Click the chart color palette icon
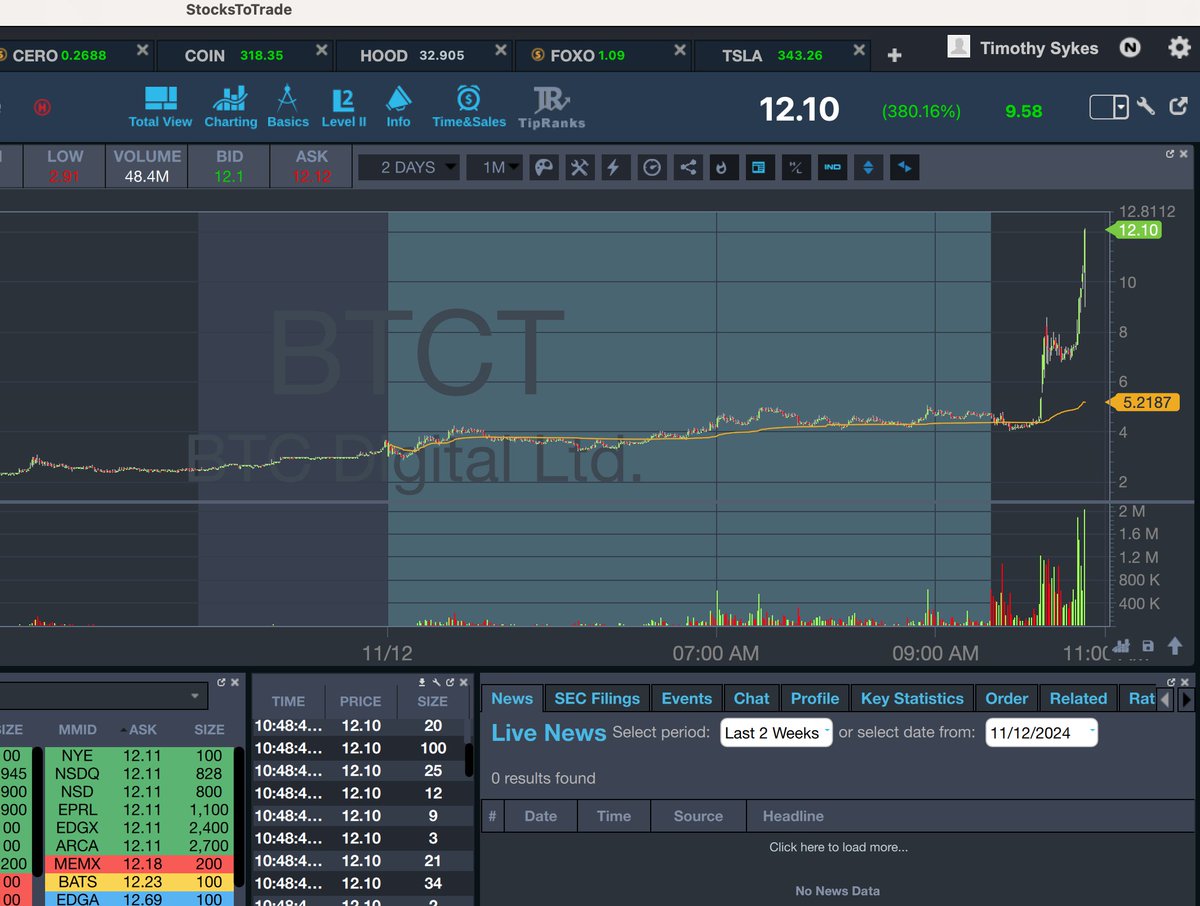The image size is (1200, 906). click(x=543, y=168)
